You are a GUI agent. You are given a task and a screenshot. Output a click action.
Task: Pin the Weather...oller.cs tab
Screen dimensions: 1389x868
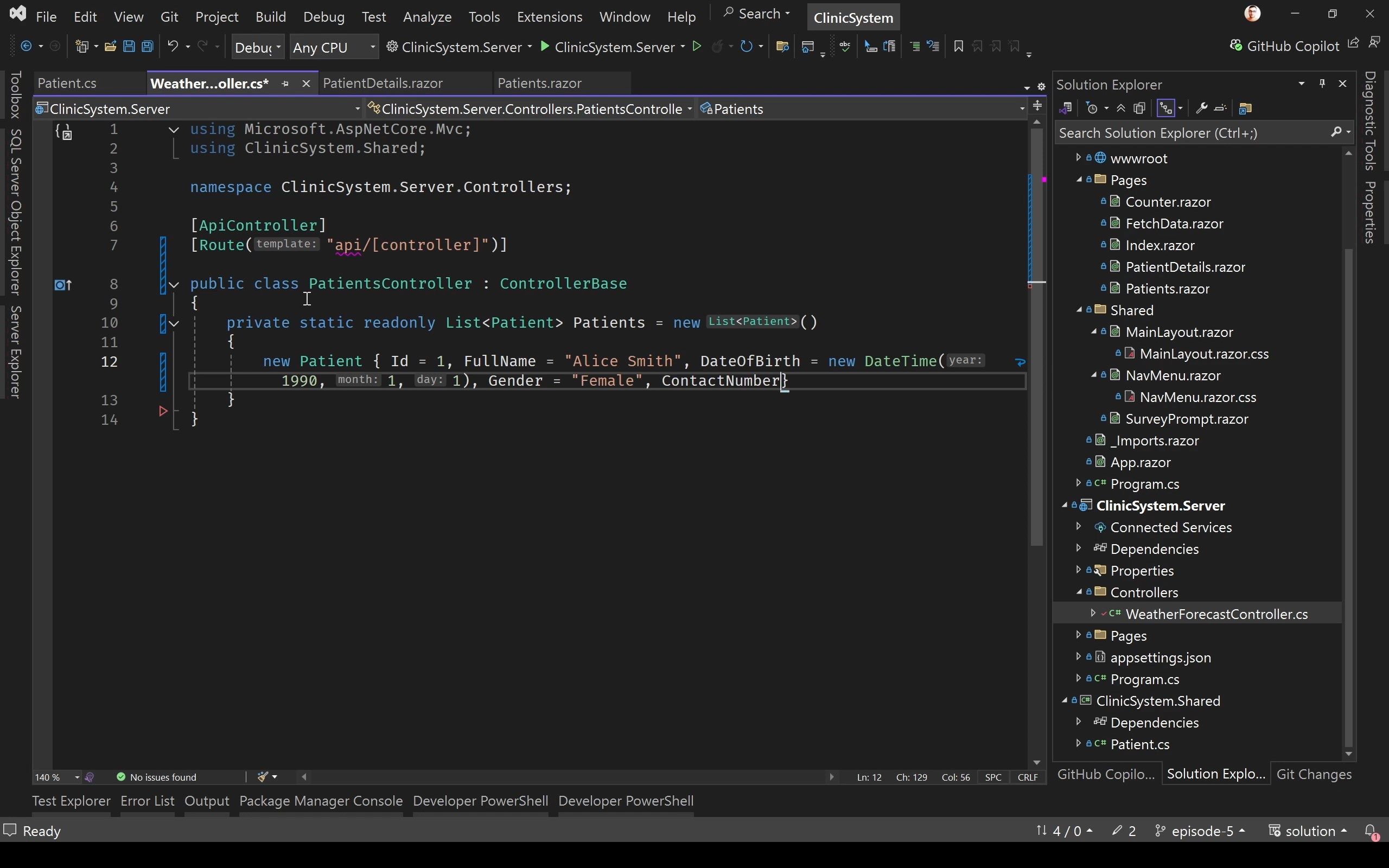(285, 83)
